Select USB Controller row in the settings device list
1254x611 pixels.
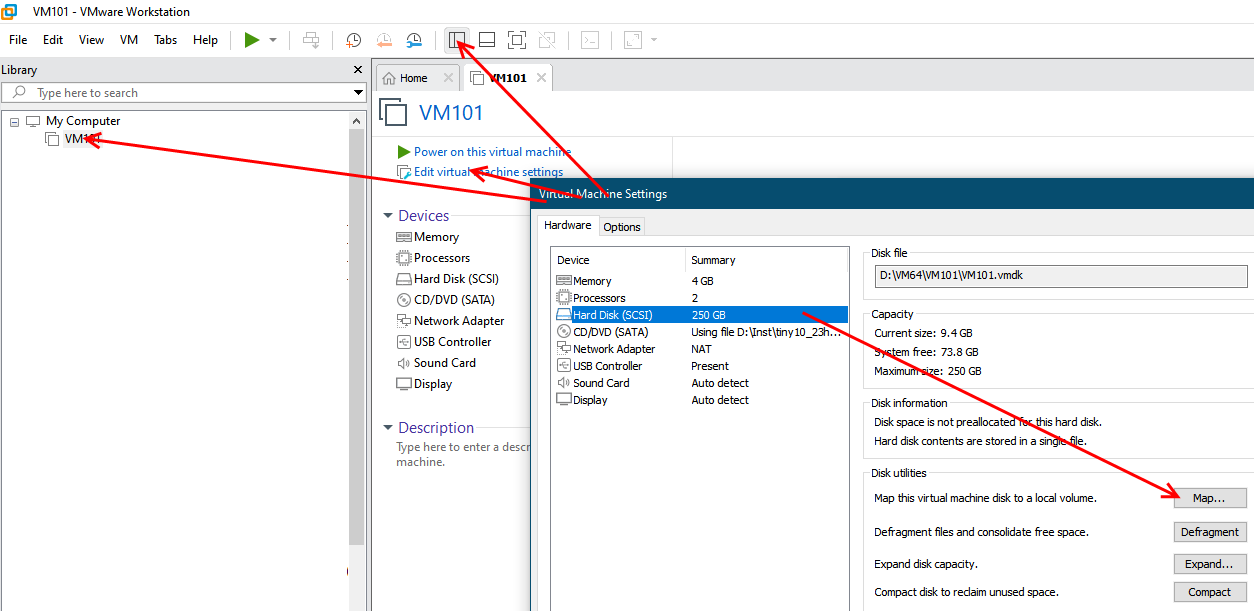tap(700, 366)
